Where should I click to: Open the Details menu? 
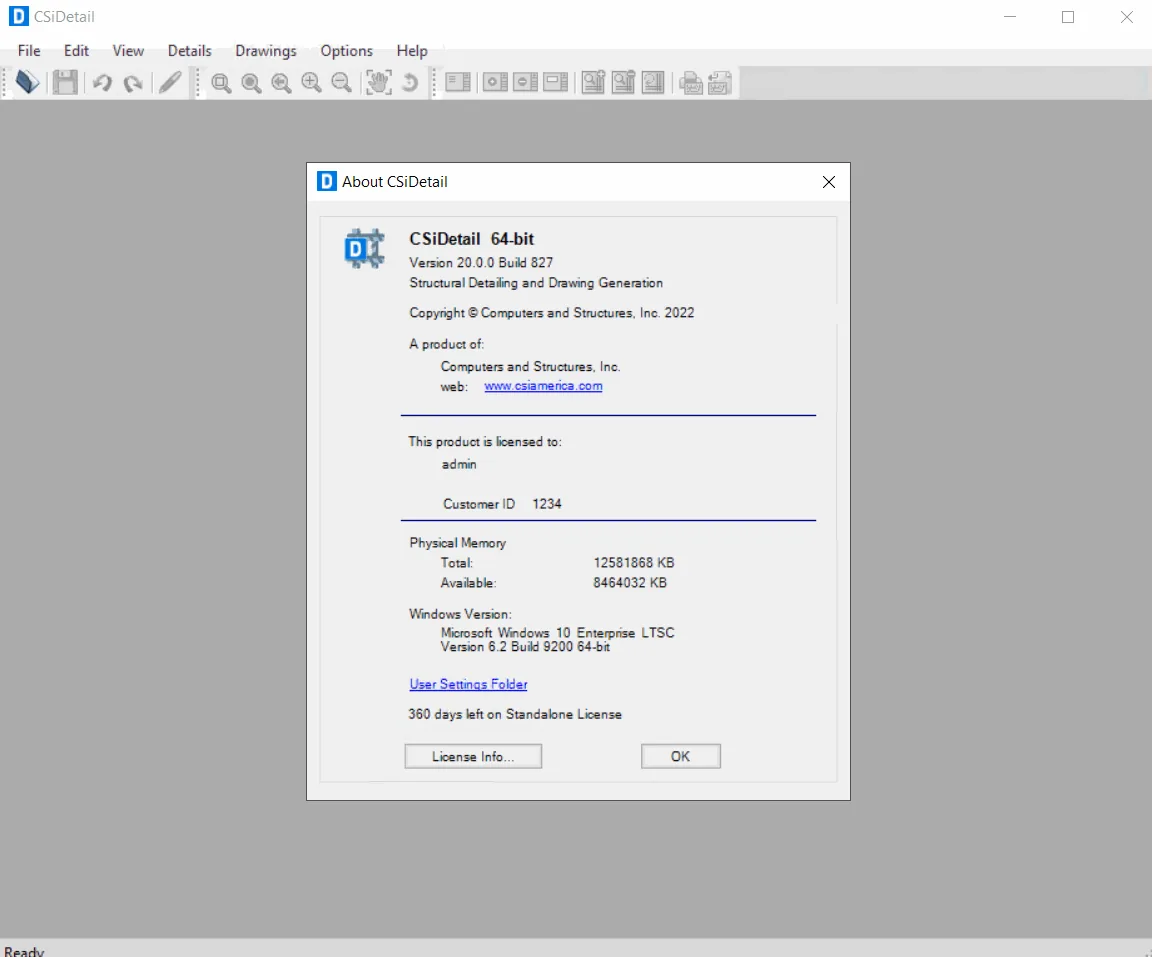click(190, 51)
